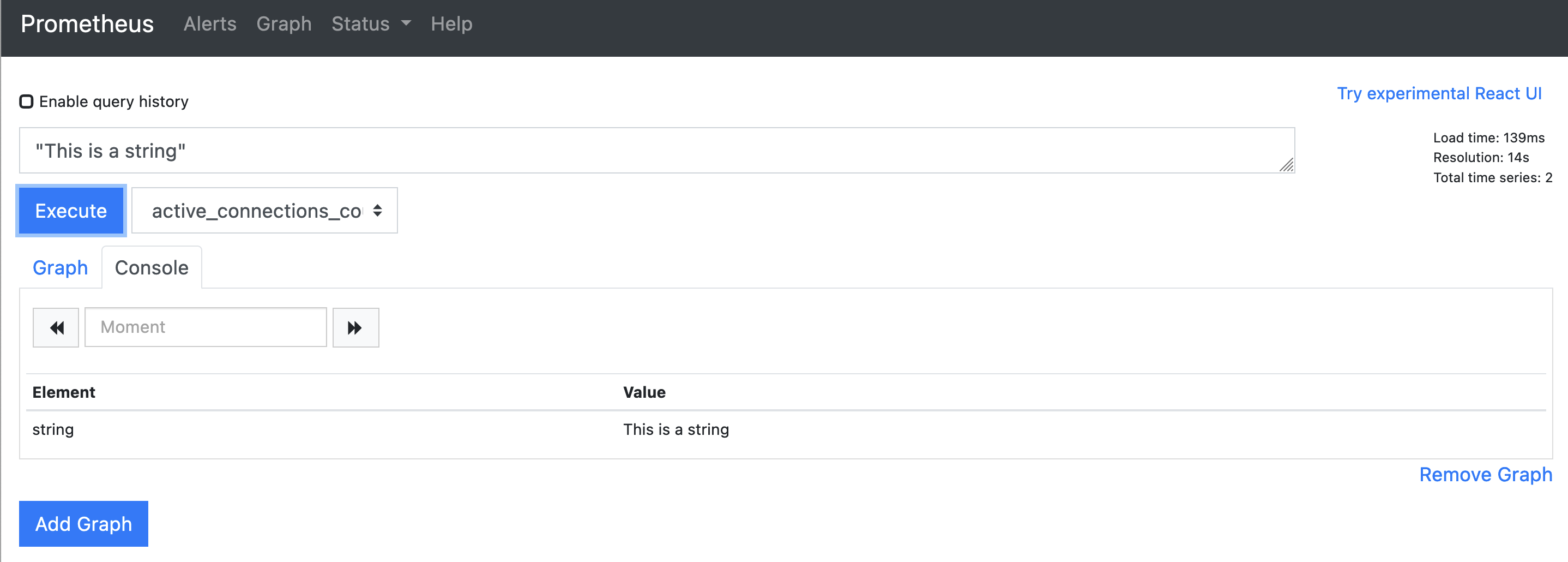Open Try experimental React UI link
Image resolution: width=1568 pixels, height=562 pixels.
tap(1439, 93)
